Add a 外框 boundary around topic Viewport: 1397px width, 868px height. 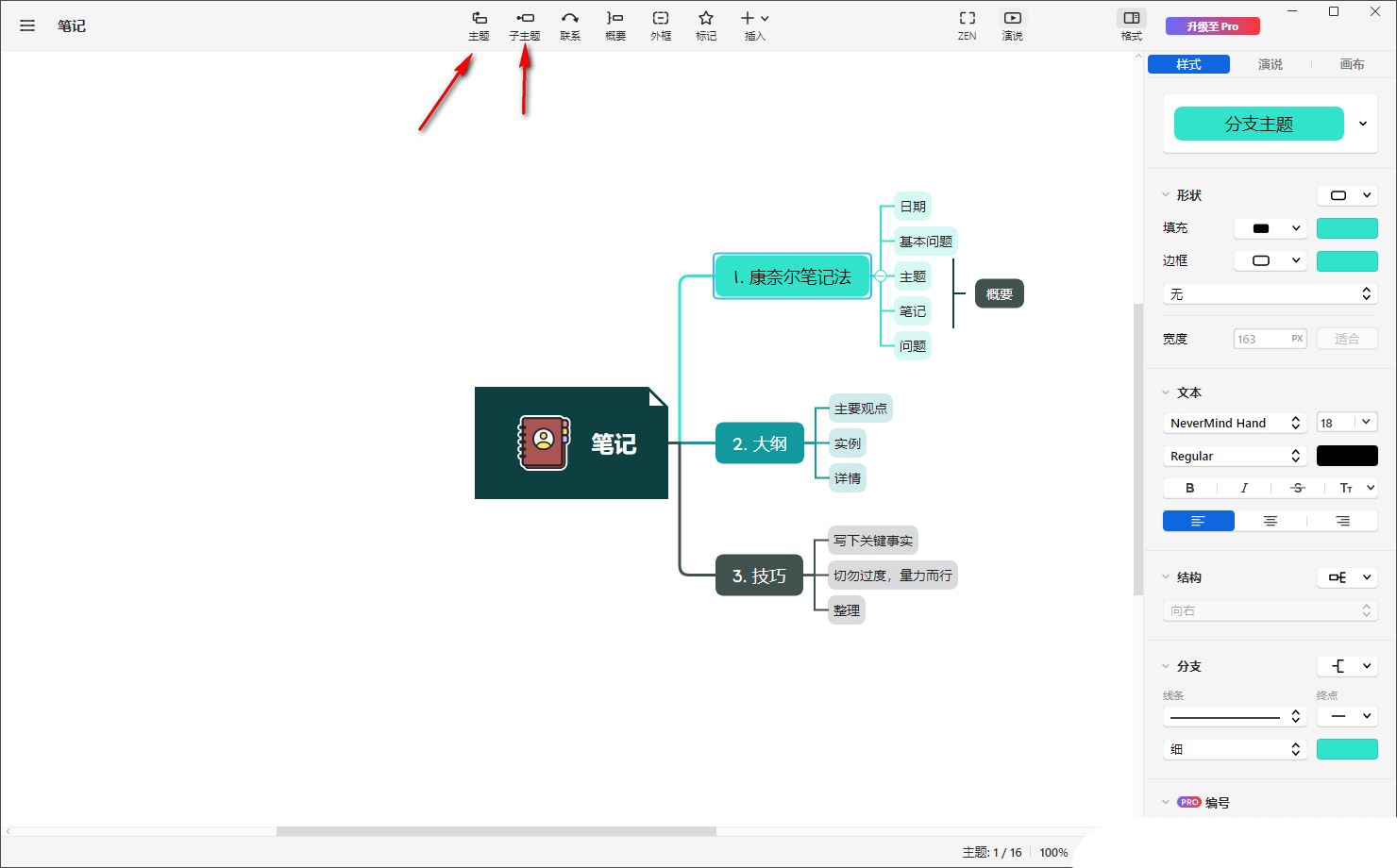661,25
